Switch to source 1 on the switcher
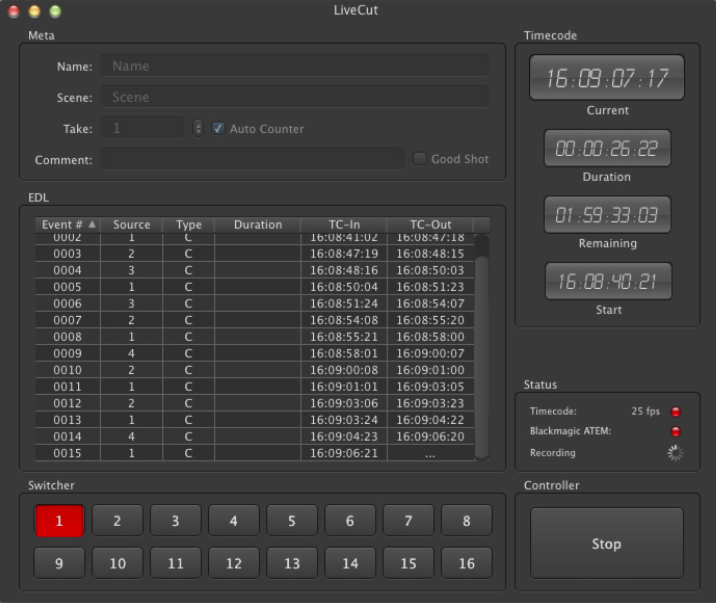Image resolution: width=716 pixels, height=603 pixels. tap(59, 520)
